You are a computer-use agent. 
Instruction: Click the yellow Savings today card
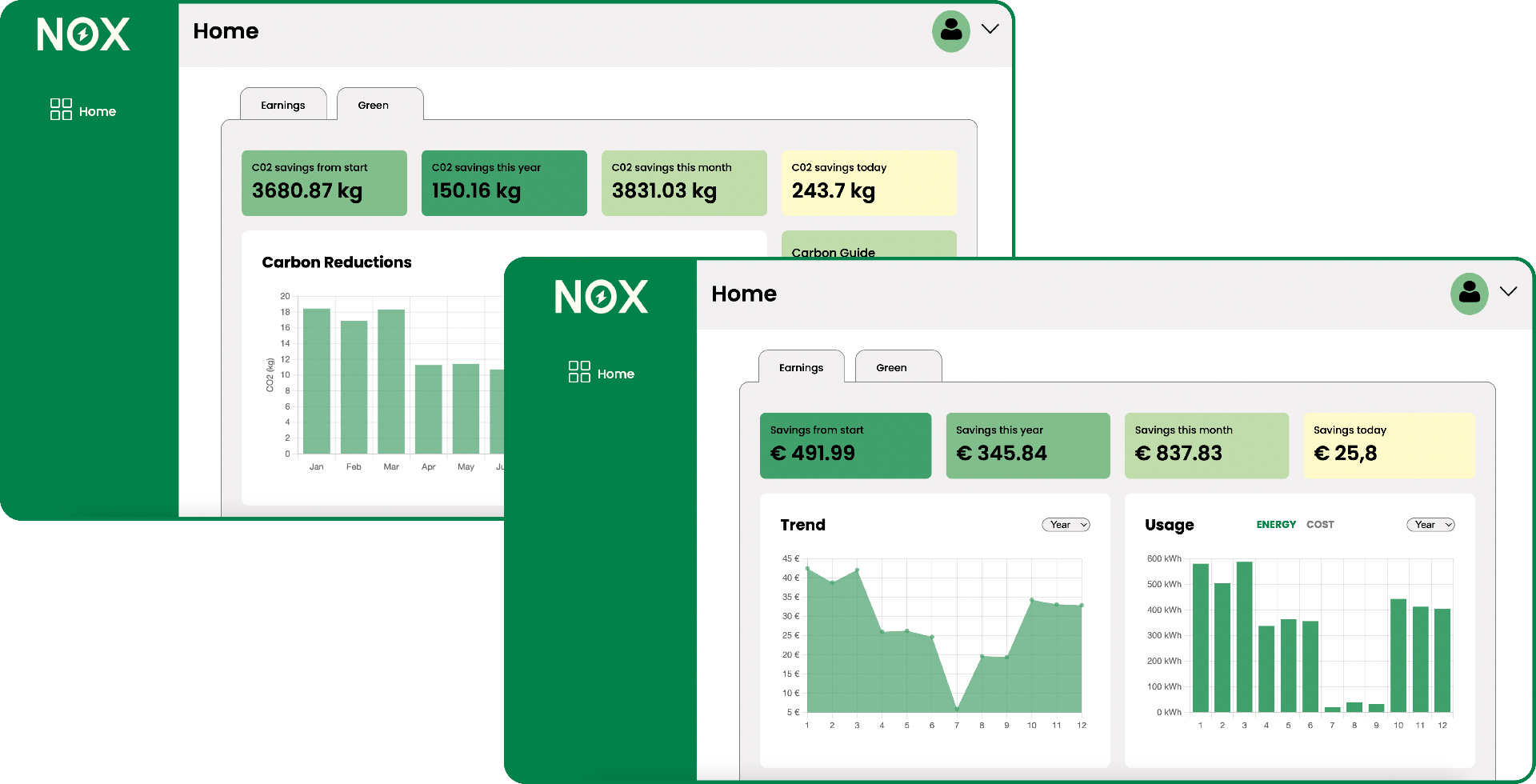point(1388,445)
